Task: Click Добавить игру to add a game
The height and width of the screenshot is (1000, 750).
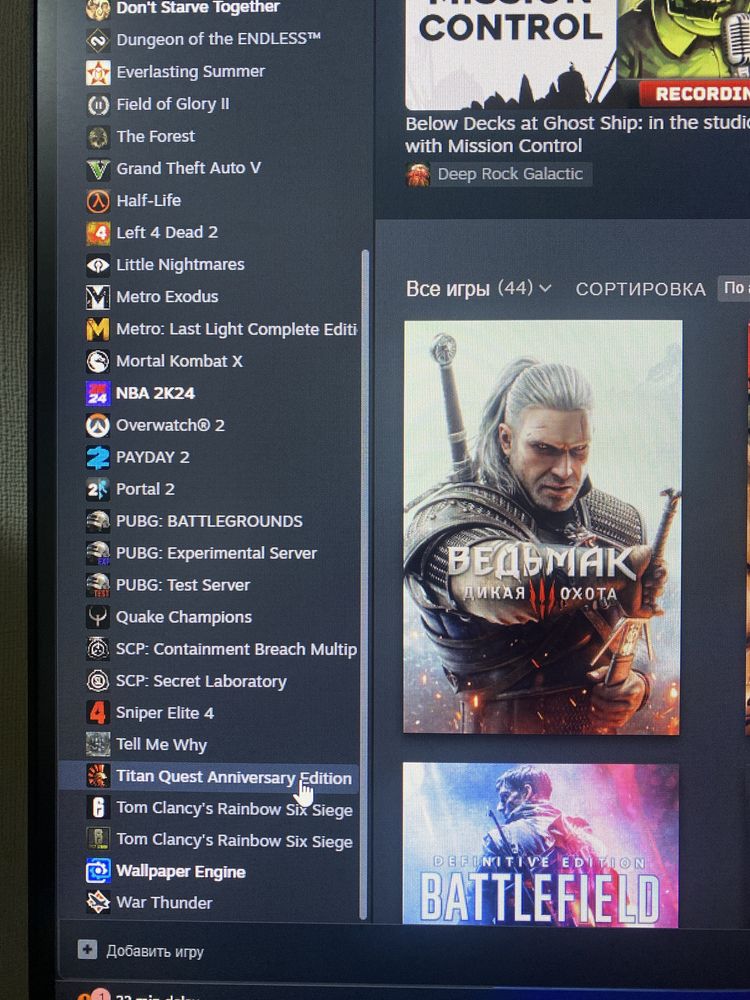Action: coord(154,951)
